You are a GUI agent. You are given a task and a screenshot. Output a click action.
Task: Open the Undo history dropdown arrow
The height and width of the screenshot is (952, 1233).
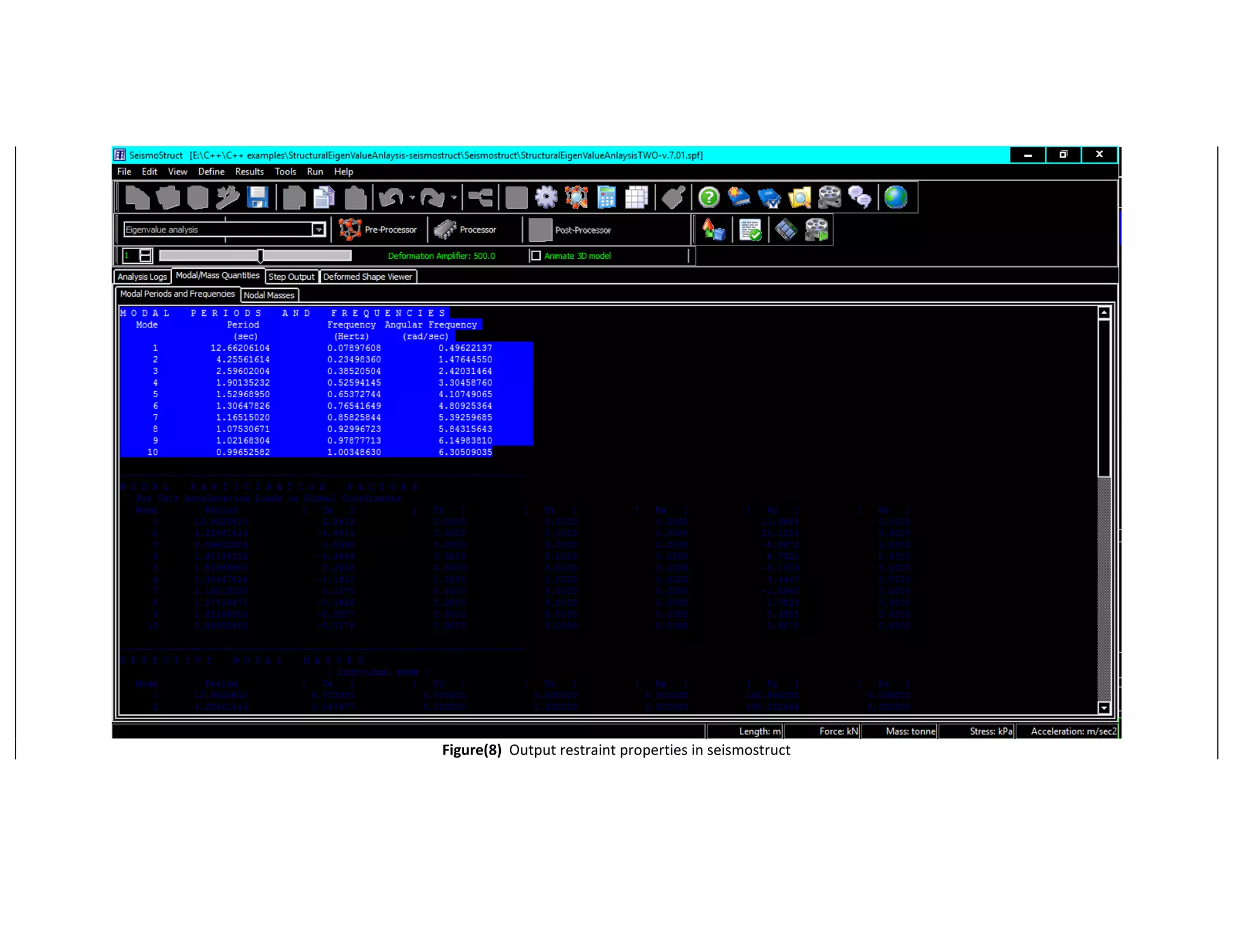point(412,197)
